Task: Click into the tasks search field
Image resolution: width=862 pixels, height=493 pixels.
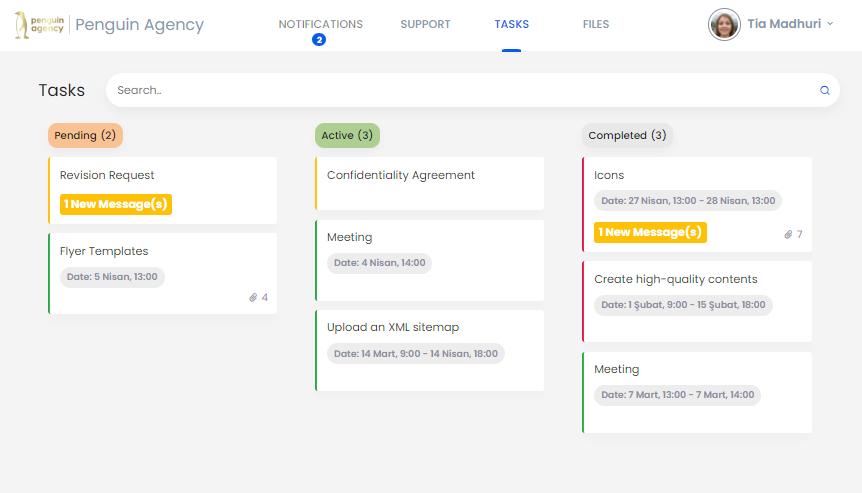Action: tap(460, 90)
